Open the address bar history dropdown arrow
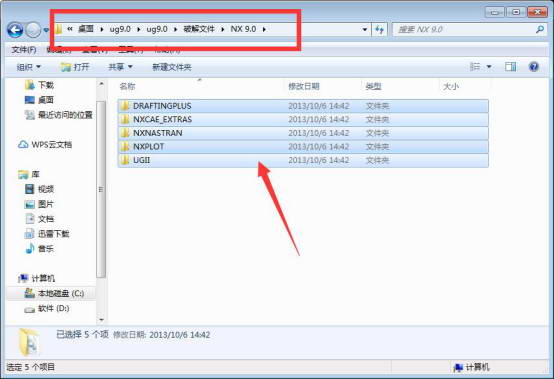Image resolution: width=554 pixels, height=379 pixels. [x=365, y=30]
